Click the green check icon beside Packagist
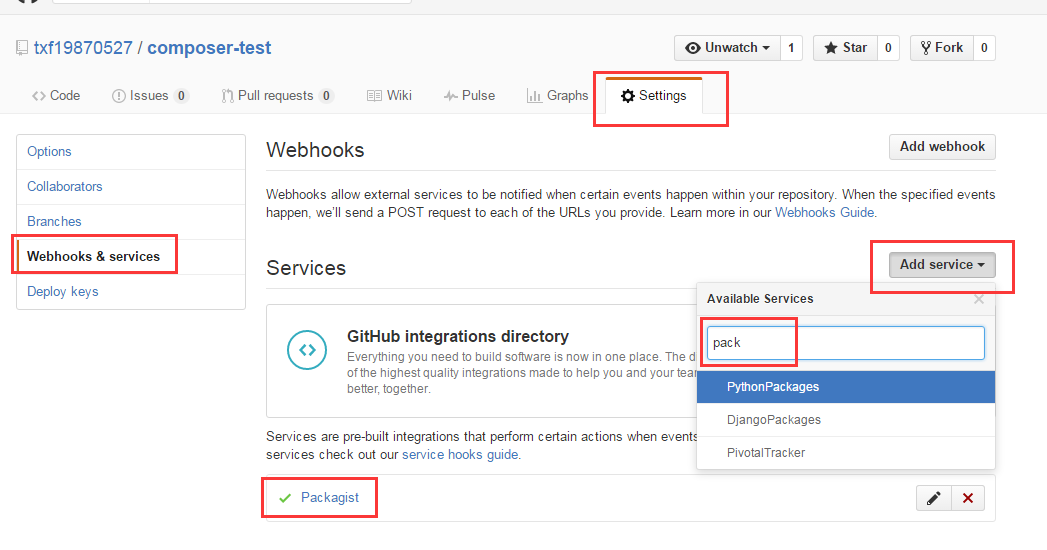Viewport: 1047px width, 550px height. [x=285, y=498]
